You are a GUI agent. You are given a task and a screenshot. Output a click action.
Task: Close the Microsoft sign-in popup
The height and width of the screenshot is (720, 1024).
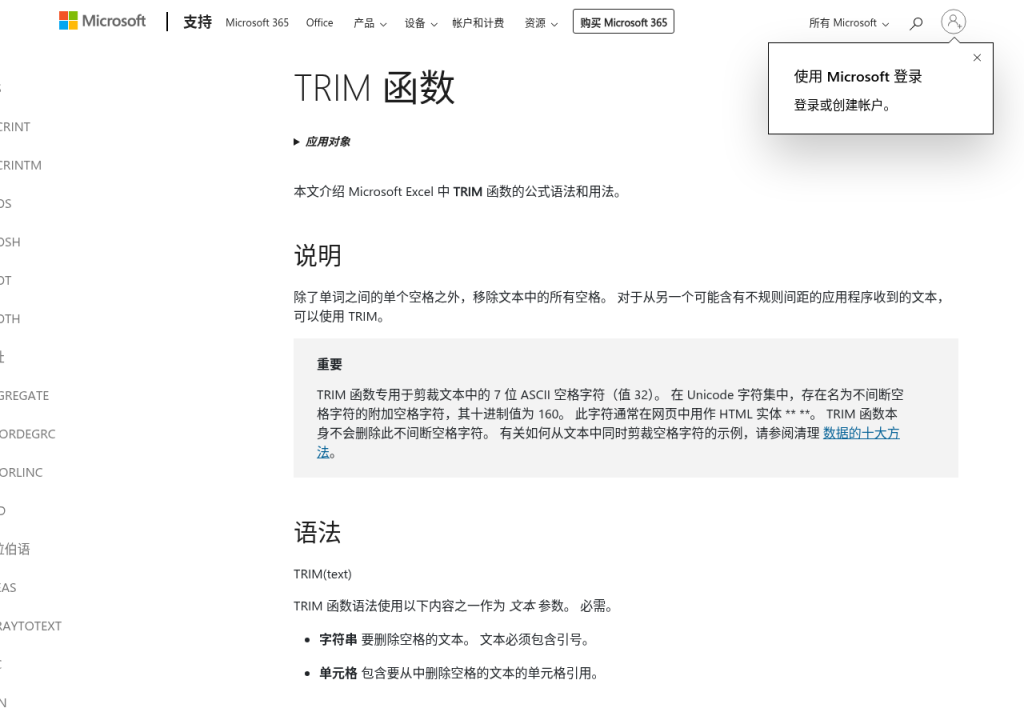[977, 57]
